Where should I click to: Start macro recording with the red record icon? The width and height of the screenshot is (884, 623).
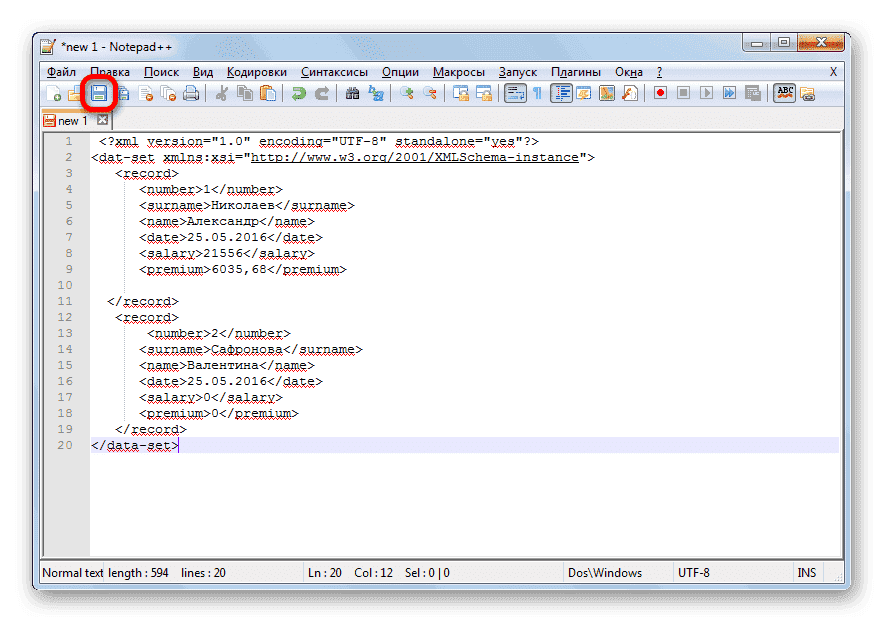(x=661, y=93)
